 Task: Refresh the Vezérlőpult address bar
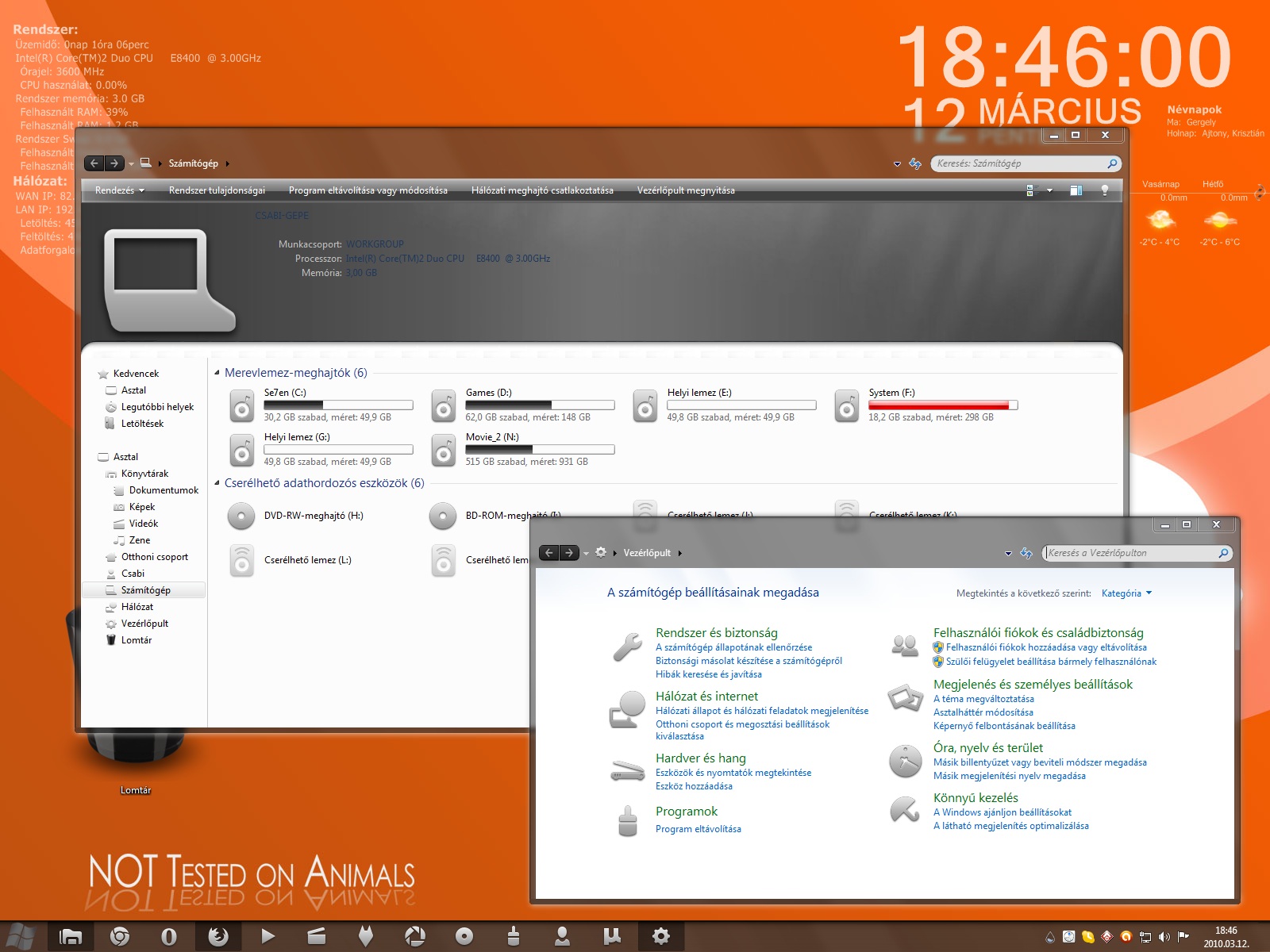pyautogui.click(x=1026, y=553)
